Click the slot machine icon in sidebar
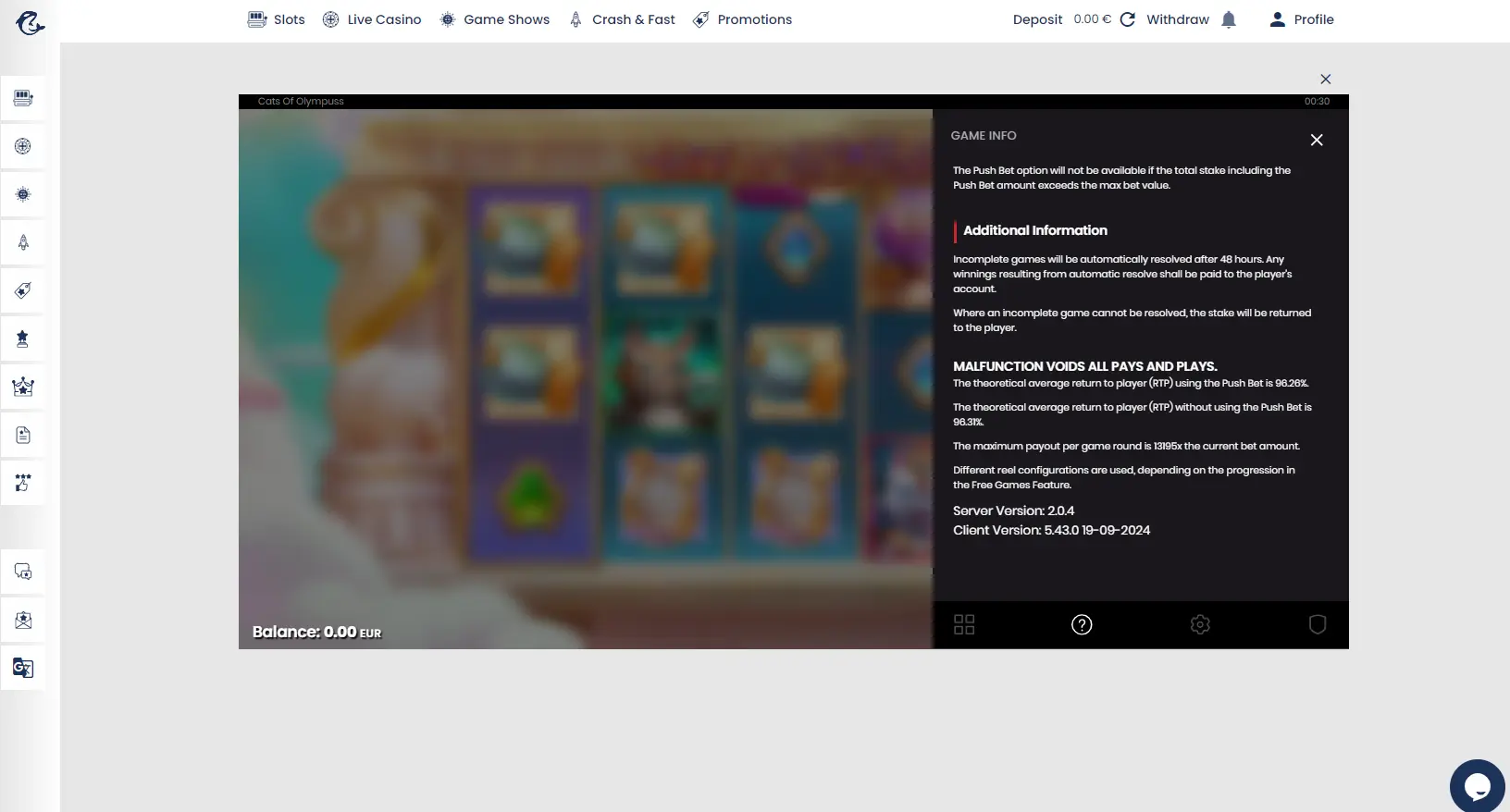Screen dimensions: 1510x812 [23, 98]
